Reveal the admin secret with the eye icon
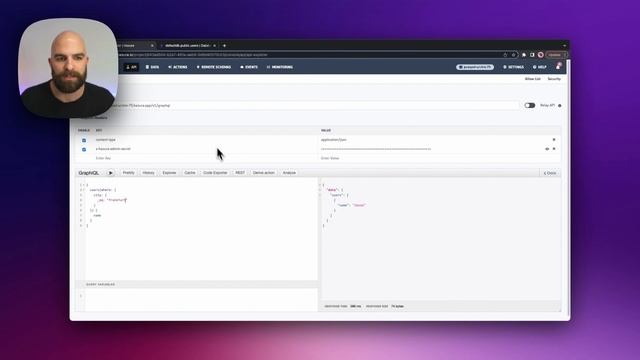Viewport: 640px width, 360px height. (547, 149)
